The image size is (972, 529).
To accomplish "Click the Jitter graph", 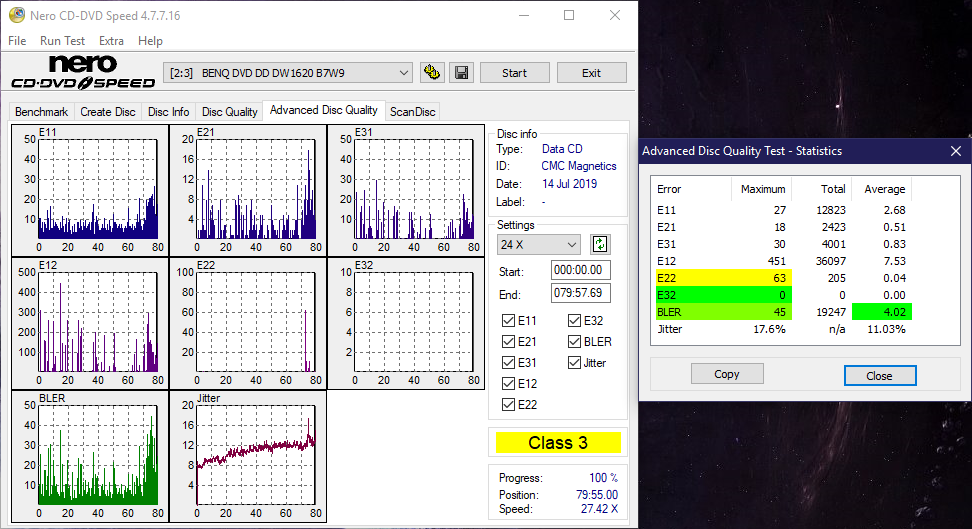I will (x=248, y=456).
